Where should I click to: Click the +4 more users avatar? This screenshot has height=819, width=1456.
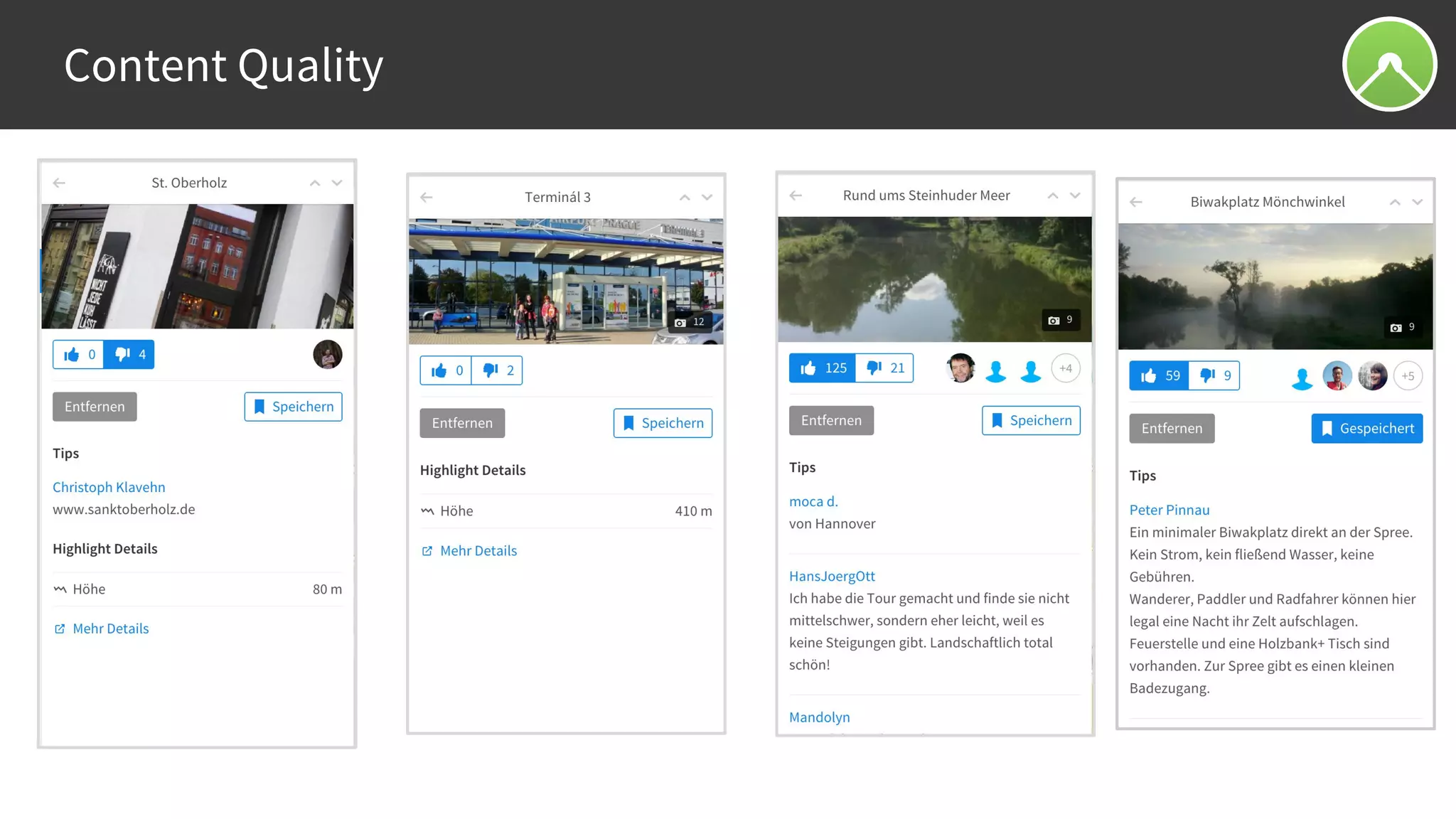tap(1065, 368)
